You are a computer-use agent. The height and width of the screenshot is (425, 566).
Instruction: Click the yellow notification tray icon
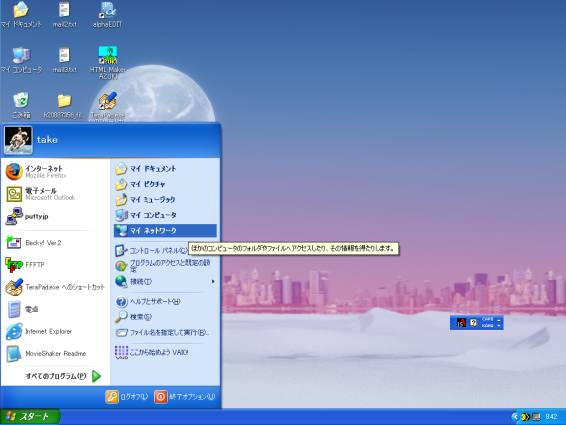point(525,417)
